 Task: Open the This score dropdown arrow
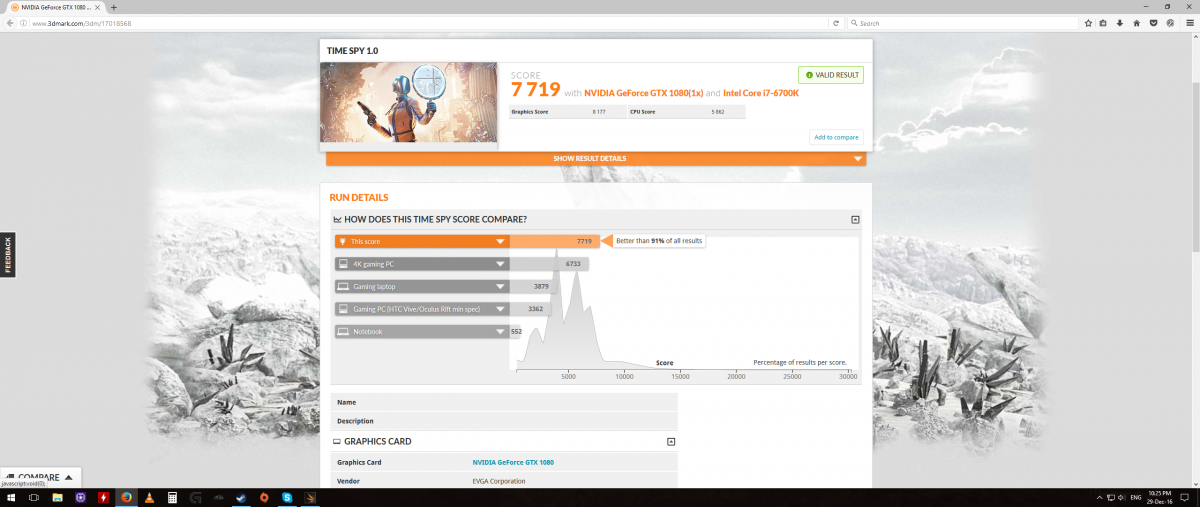pyautogui.click(x=500, y=241)
